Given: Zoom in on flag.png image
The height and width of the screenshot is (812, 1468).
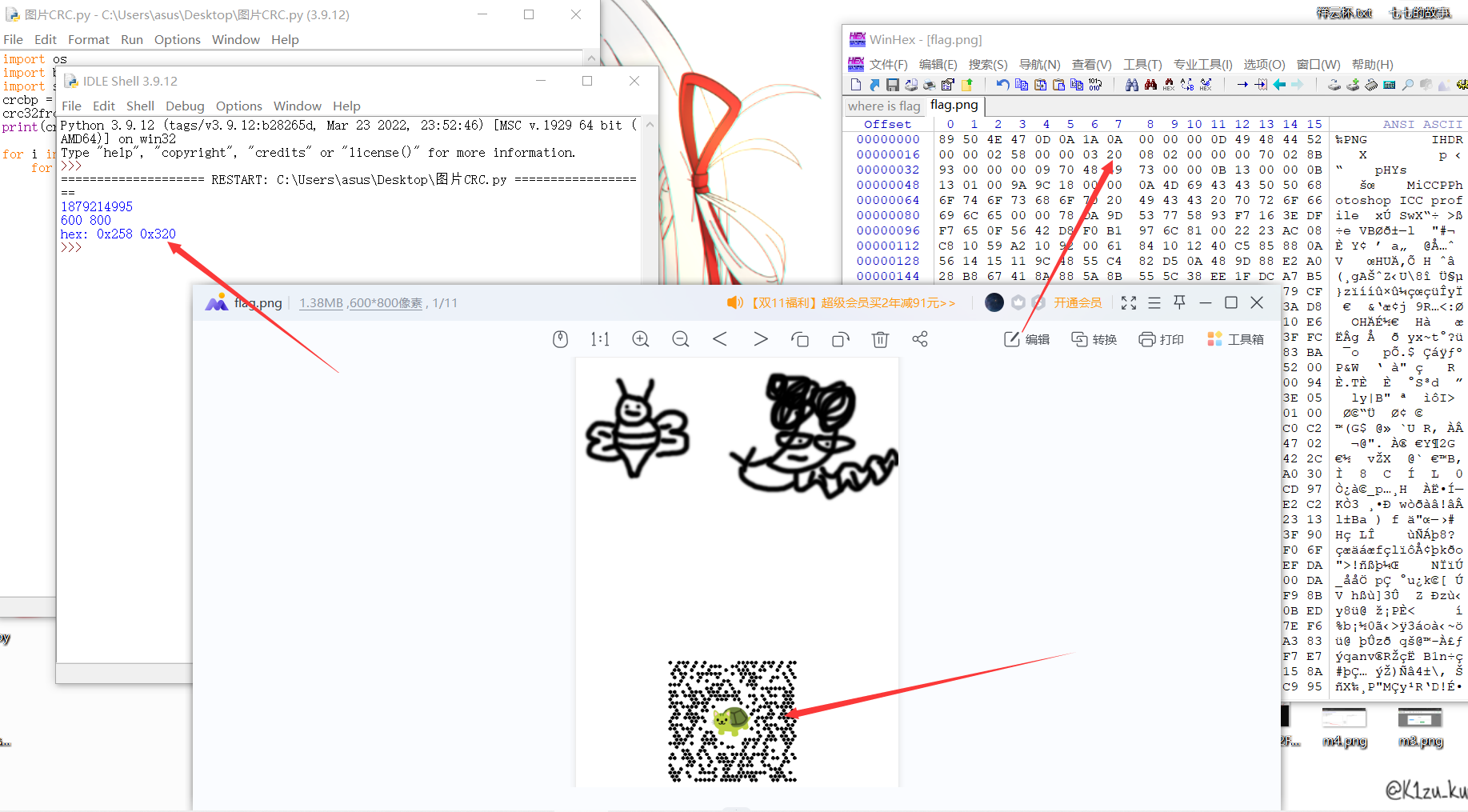Looking at the screenshot, I should click(x=641, y=339).
